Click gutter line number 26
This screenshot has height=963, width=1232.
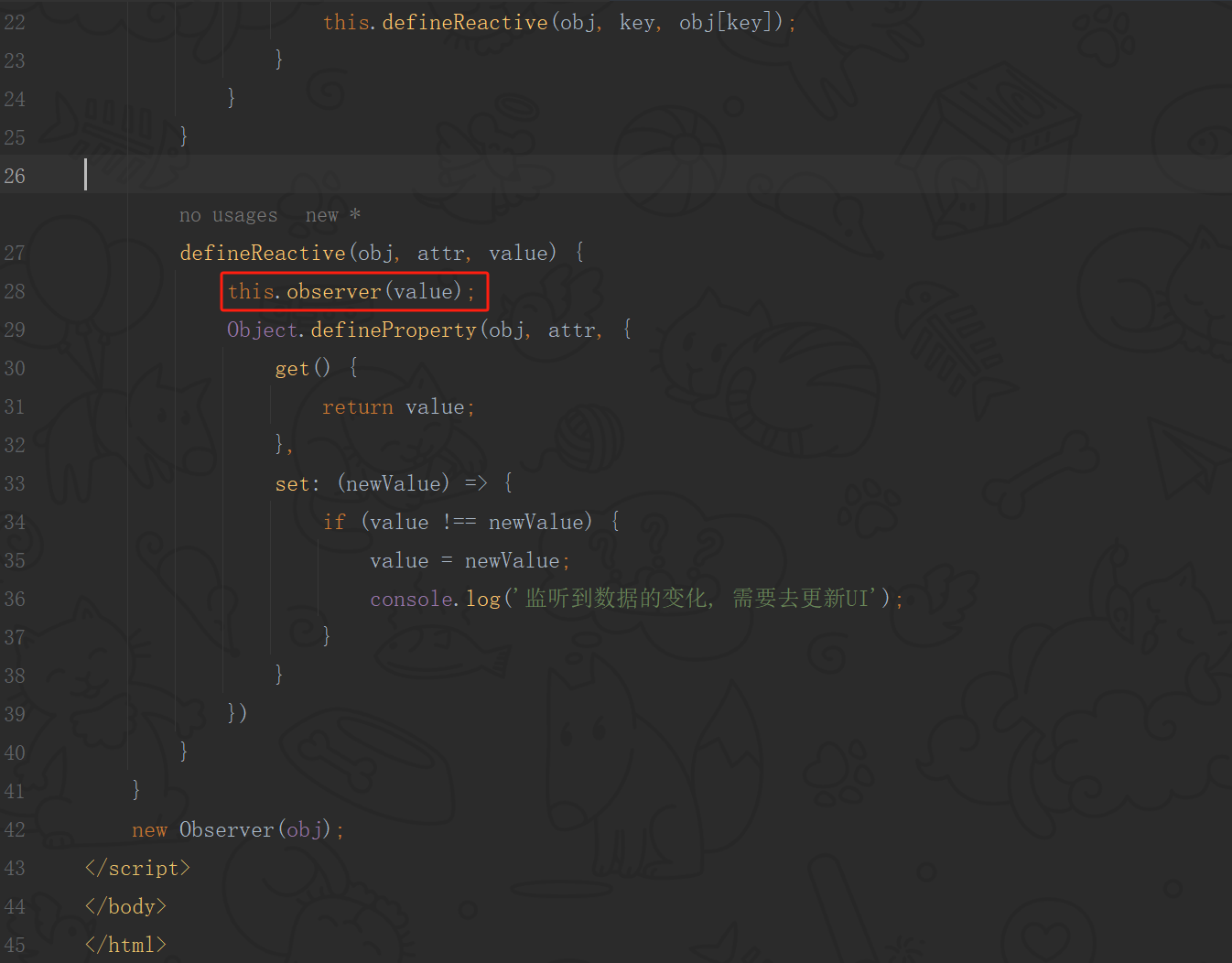click(15, 176)
